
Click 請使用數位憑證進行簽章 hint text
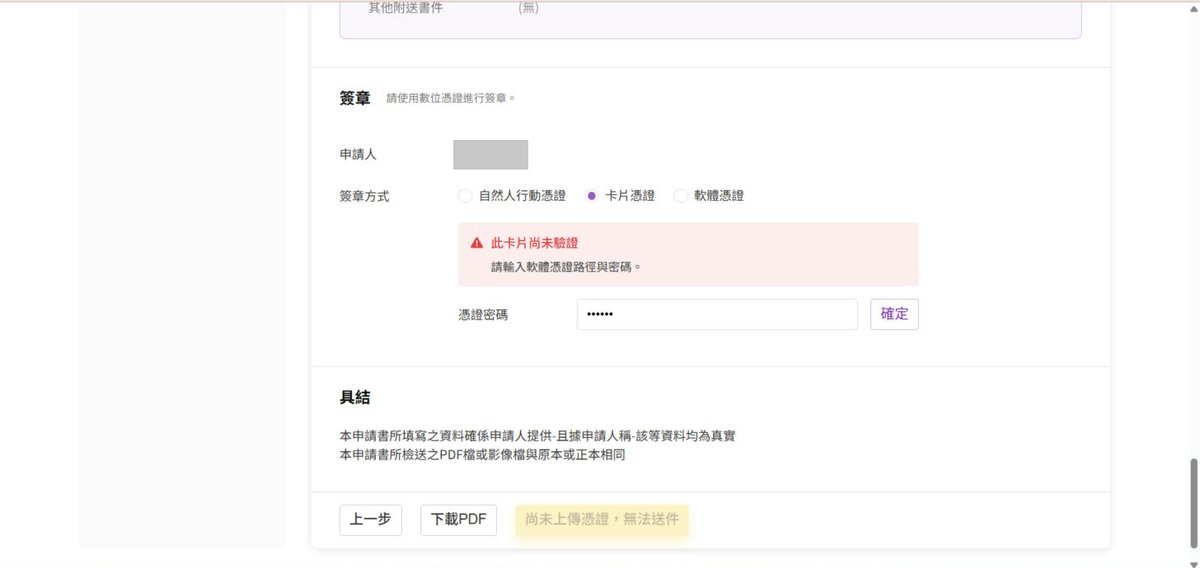451,98
